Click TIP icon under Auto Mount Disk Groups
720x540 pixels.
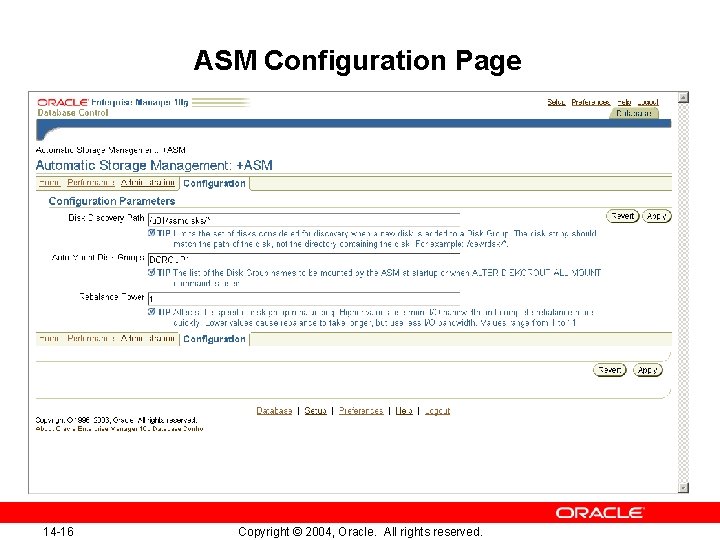[152, 272]
